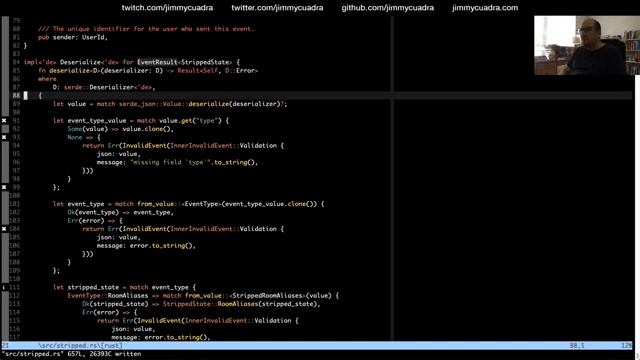Click the 'let stripped_state = match event_type' line

124,287
